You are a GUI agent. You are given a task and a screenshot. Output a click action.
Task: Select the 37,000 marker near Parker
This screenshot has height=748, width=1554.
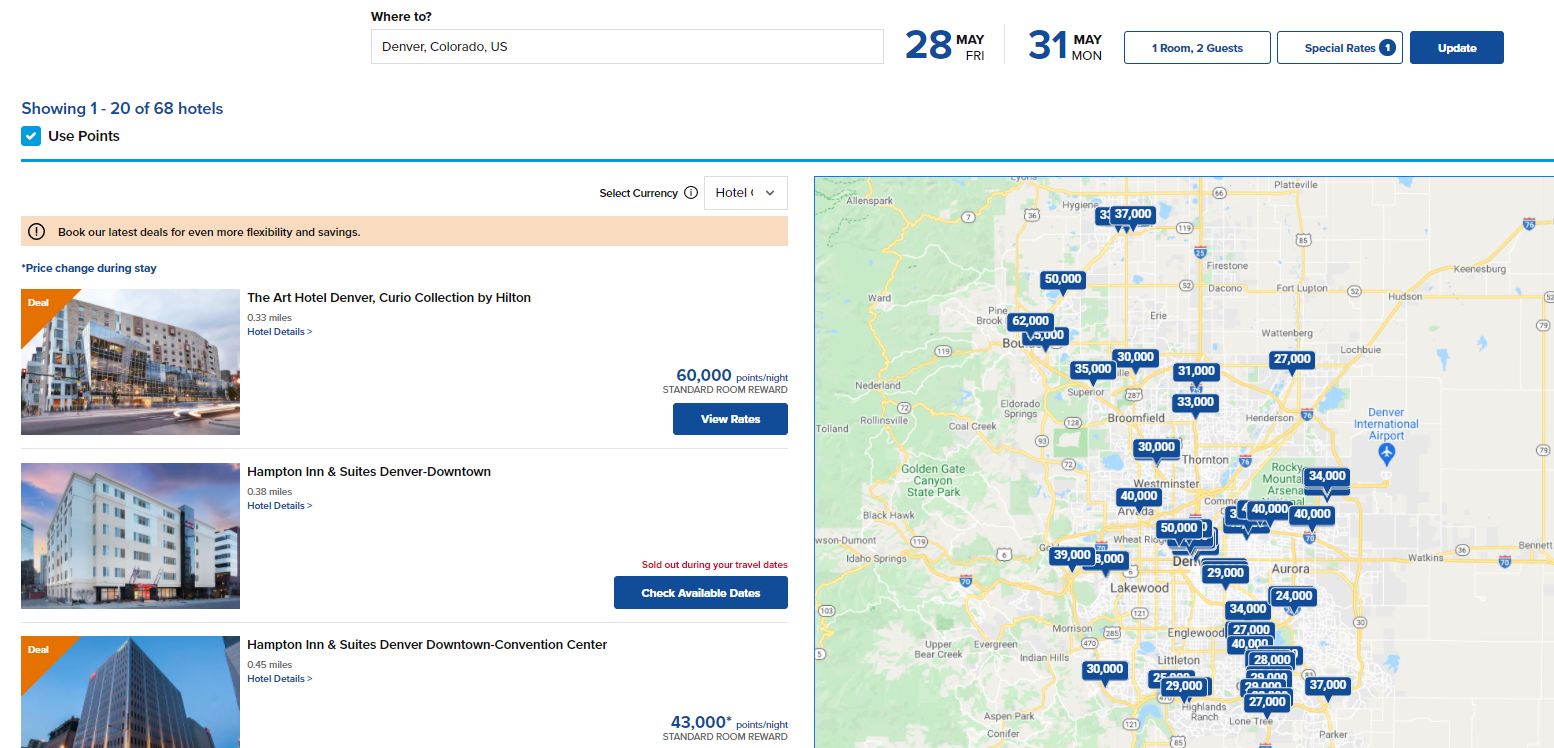click(x=1328, y=685)
